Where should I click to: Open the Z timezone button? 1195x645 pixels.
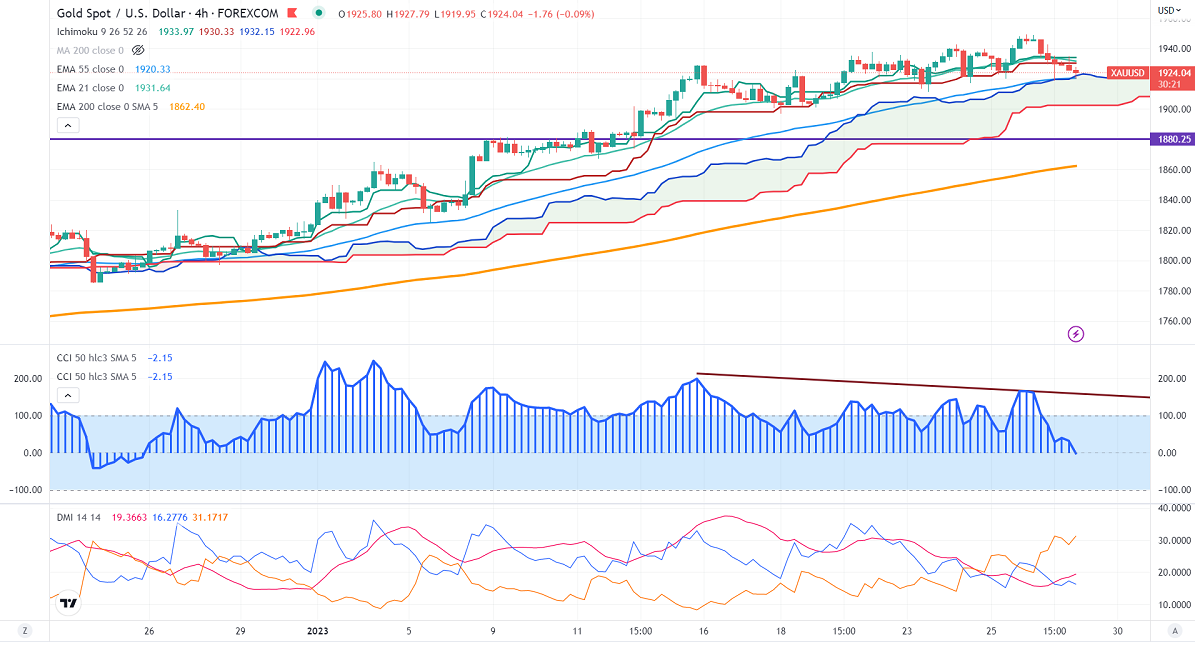tap(24, 631)
